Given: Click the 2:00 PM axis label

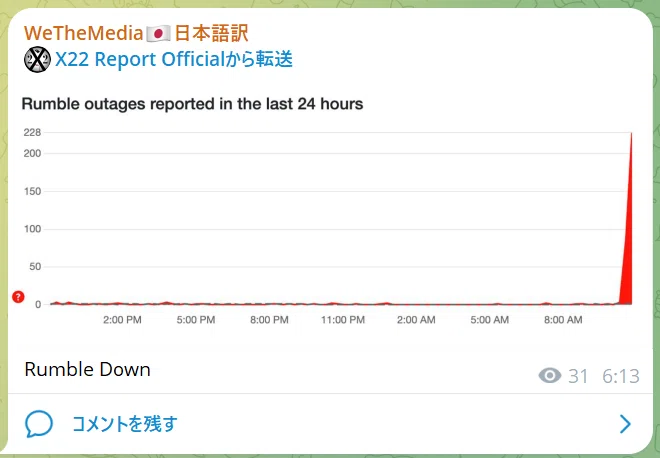Looking at the screenshot, I should coord(122,320).
